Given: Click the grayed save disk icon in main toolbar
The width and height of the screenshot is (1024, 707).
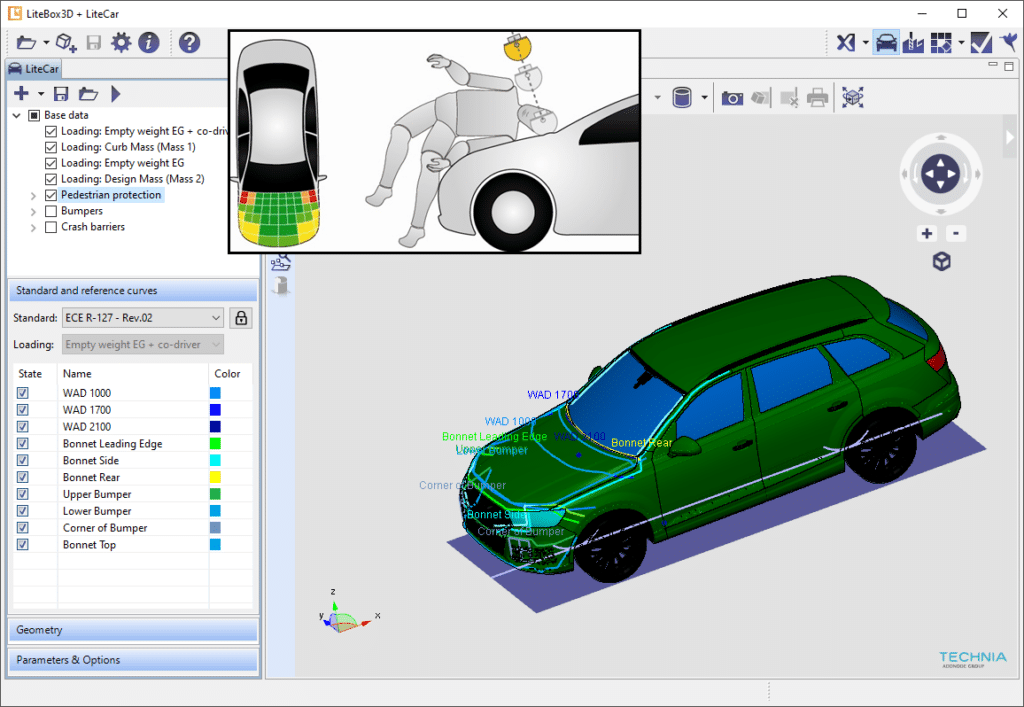Looking at the screenshot, I should [x=94, y=43].
